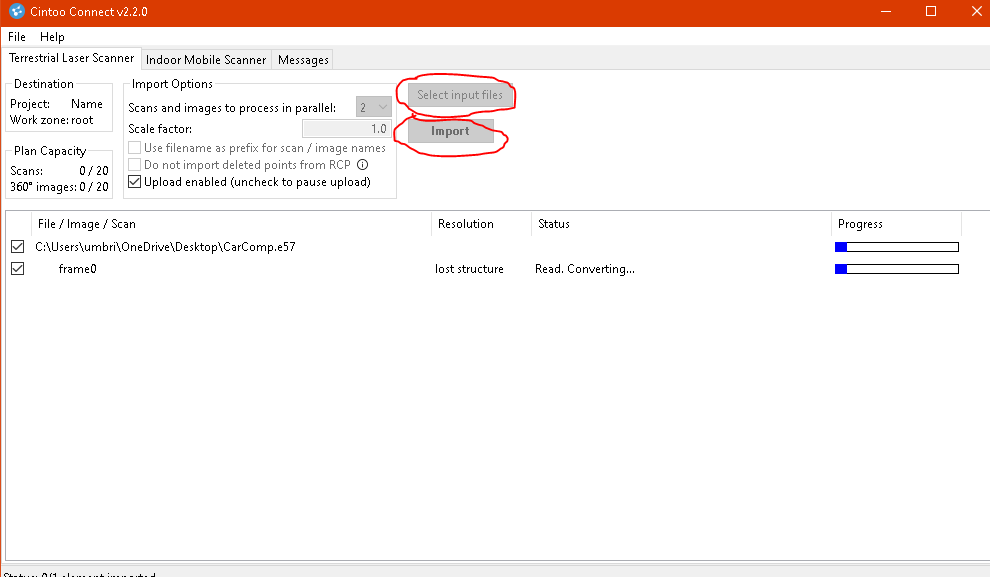
Task: Switch to Terrestrial Laser Scanner tab
Action: coord(71,58)
